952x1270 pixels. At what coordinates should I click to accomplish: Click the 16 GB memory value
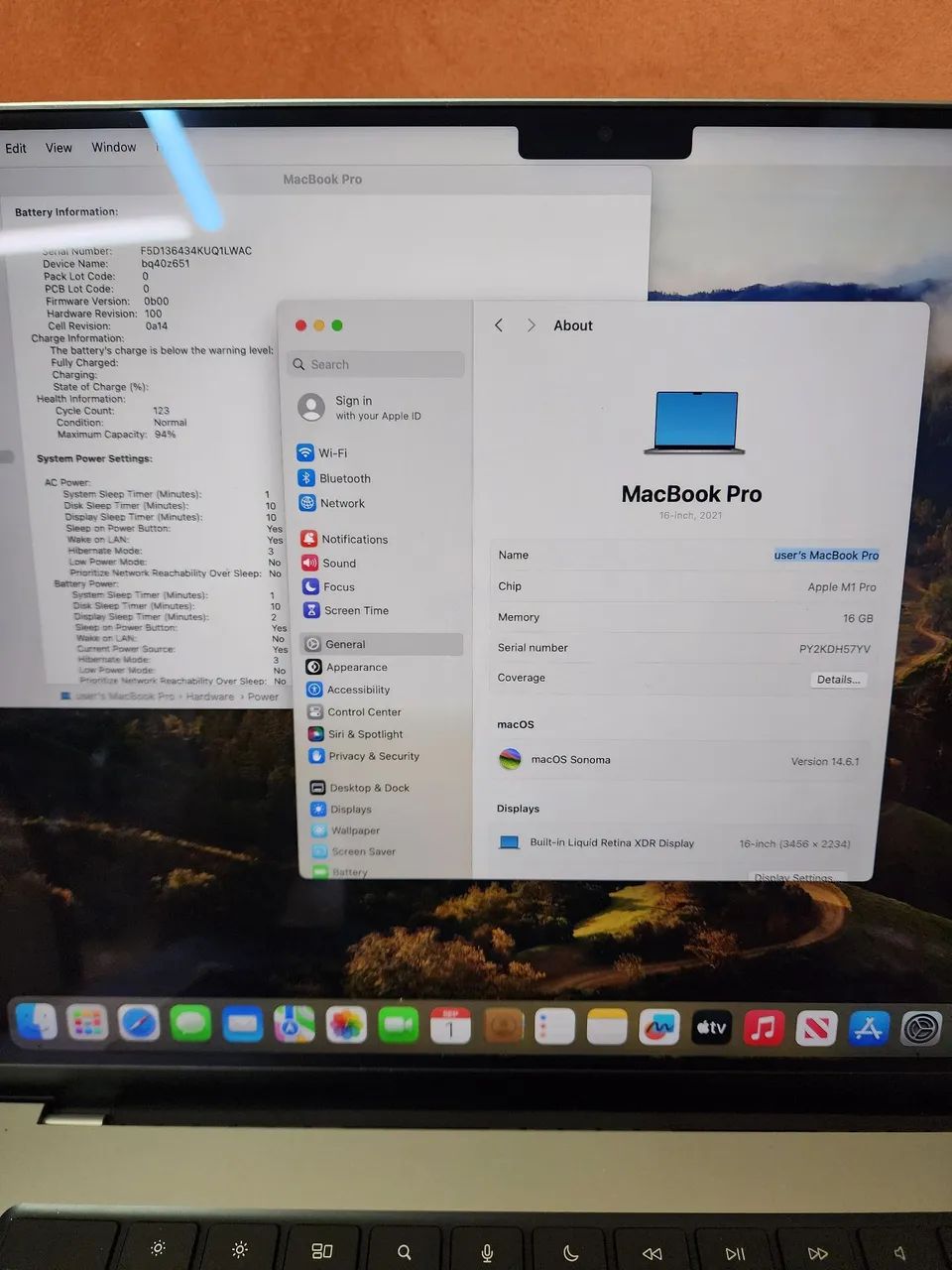858,618
